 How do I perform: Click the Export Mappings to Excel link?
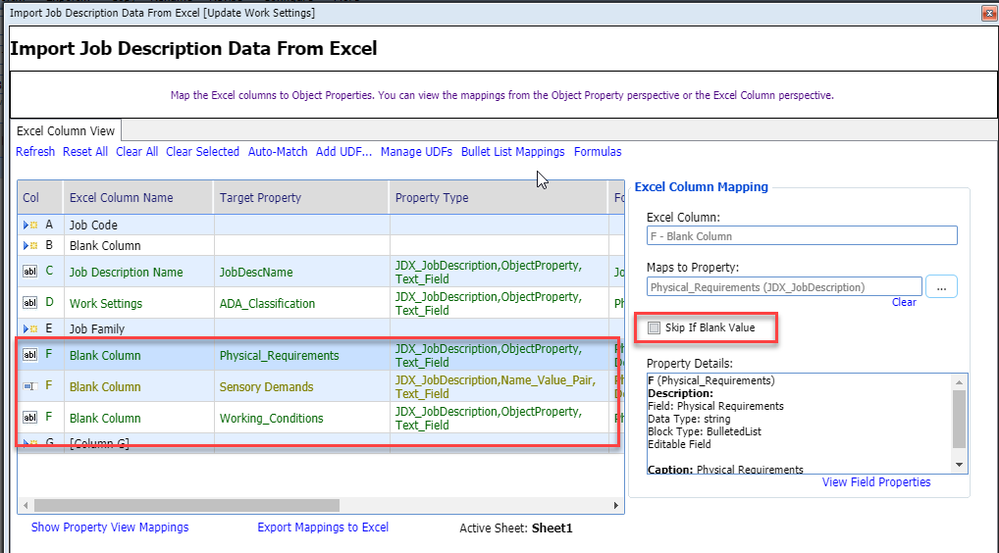click(323, 527)
